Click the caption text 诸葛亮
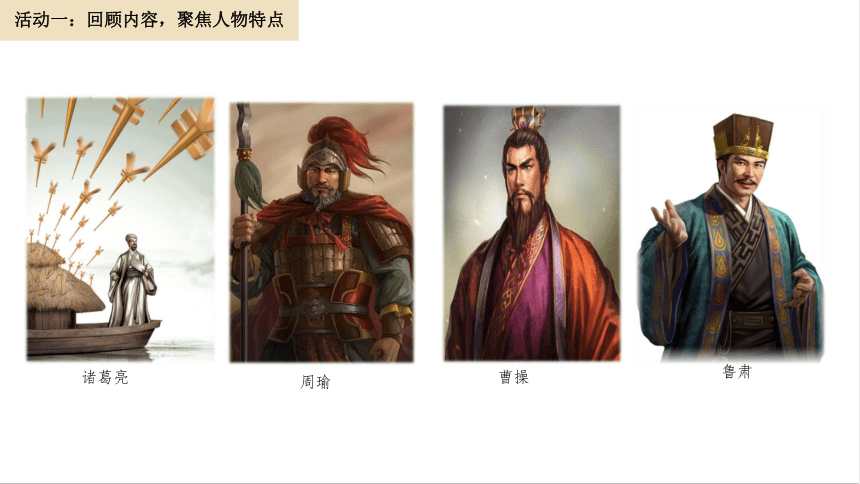The image size is (860, 484). pyautogui.click(x=105, y=377)
